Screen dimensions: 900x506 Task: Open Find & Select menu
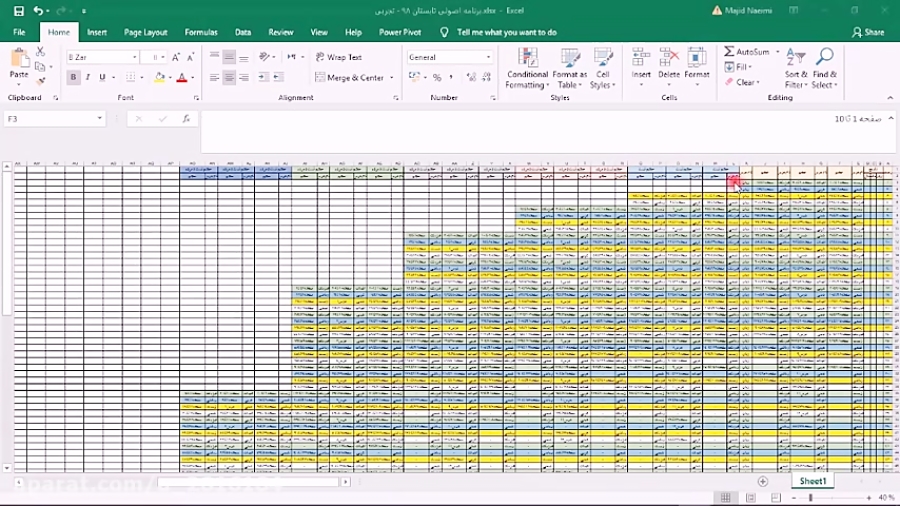825,68
